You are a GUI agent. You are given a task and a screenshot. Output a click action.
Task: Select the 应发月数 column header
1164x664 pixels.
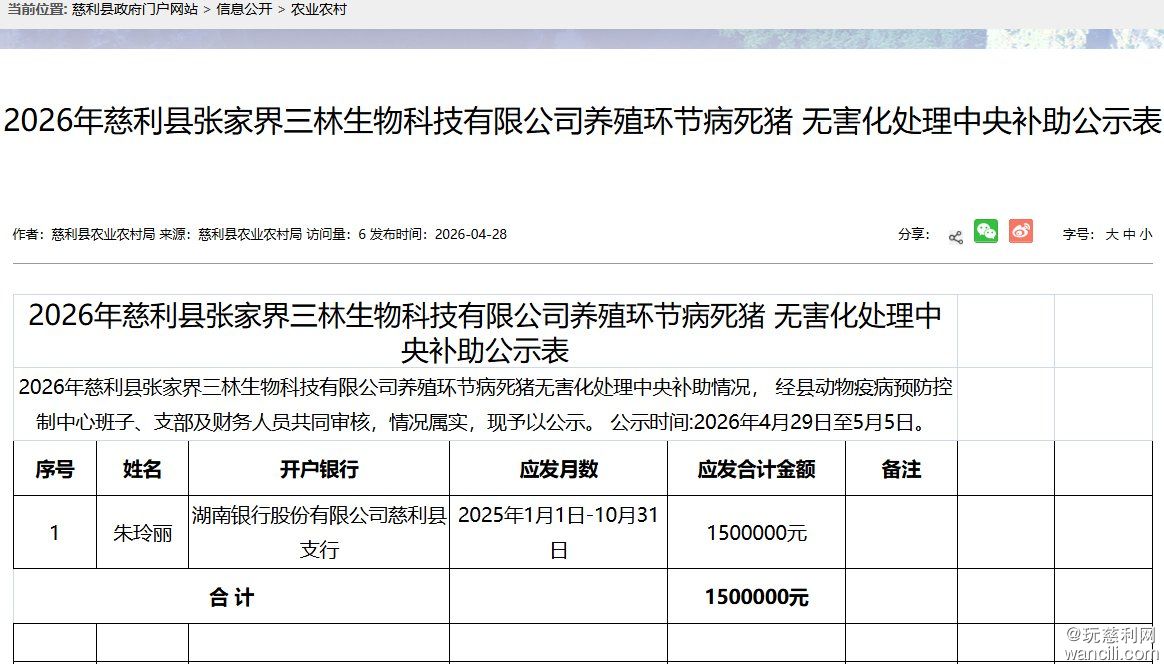558,469
